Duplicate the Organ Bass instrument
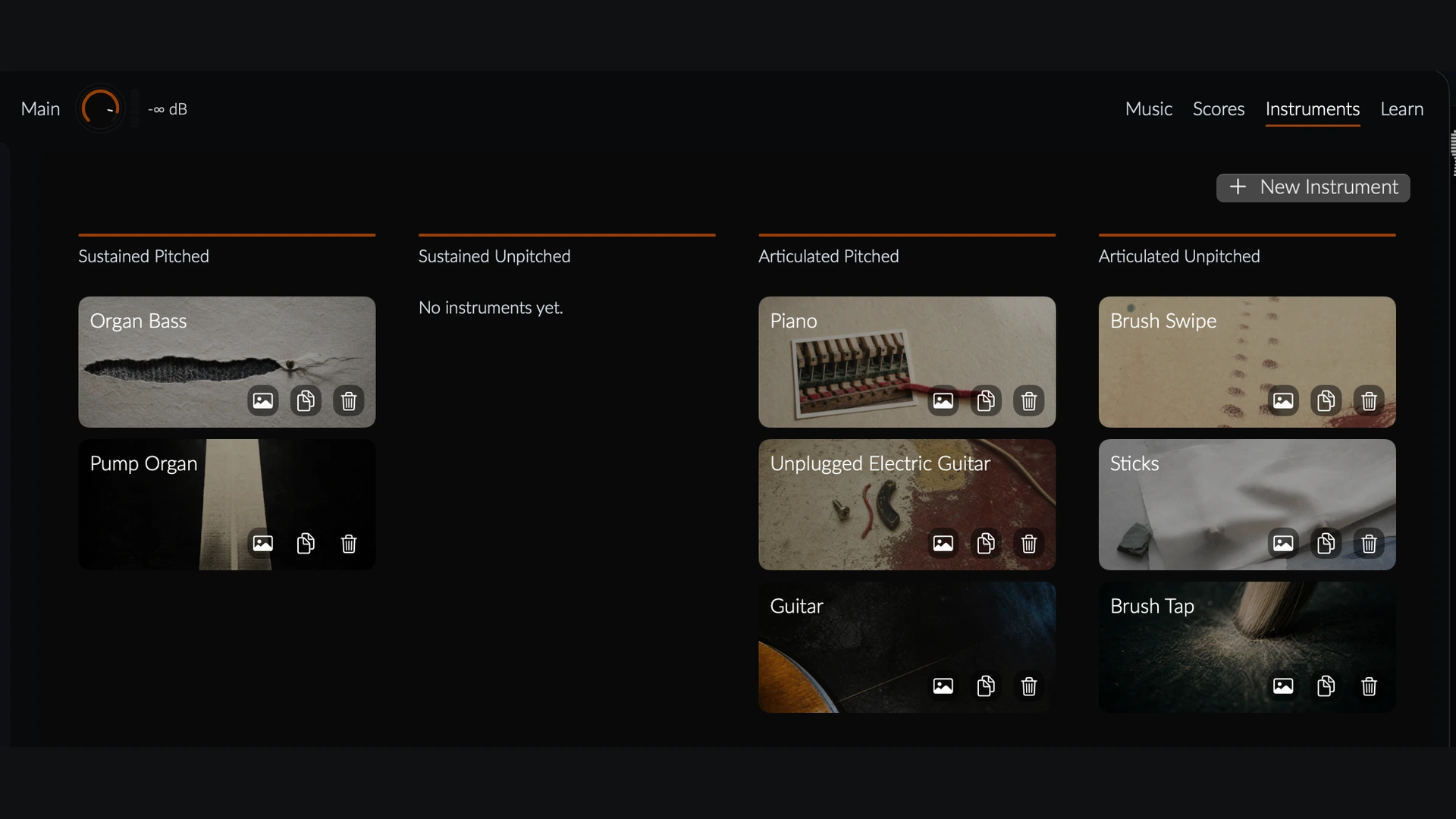Image resolution: width=1456 pixels, height=819 pixels. [306, 400]
